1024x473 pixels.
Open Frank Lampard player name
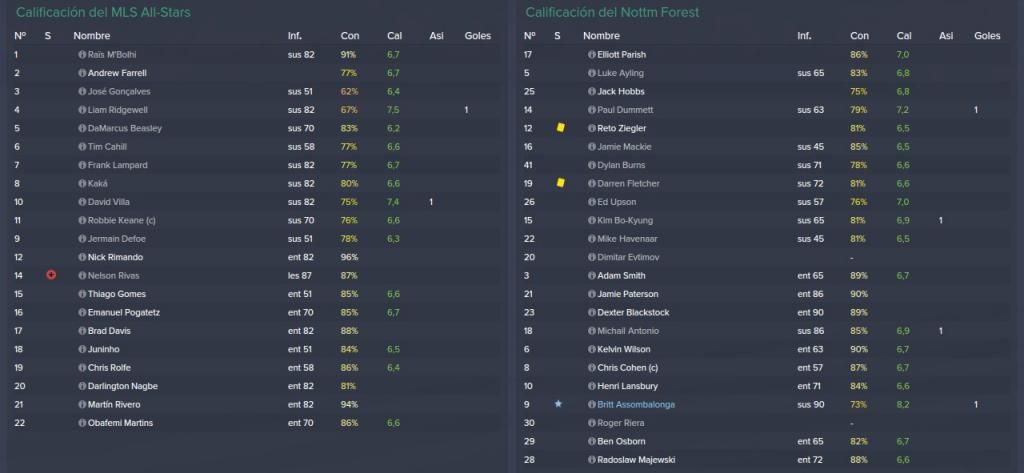tap(118, 165)
